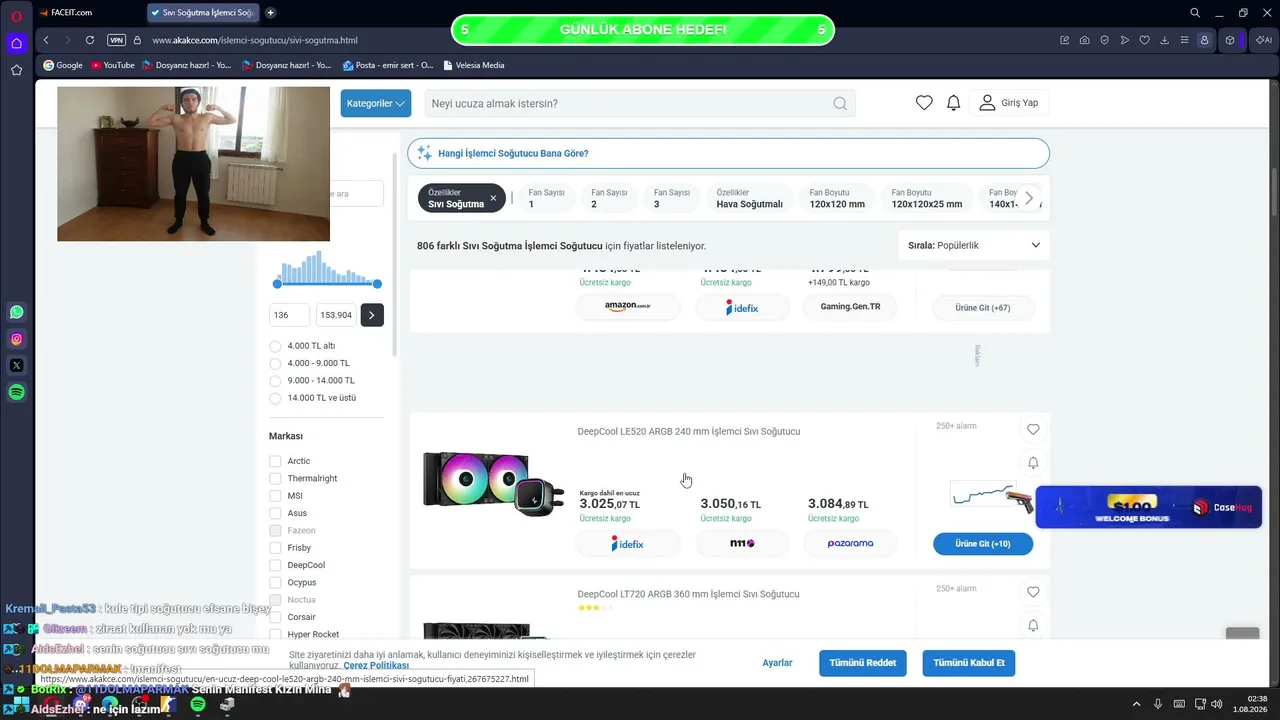Open Instagram in the Opera sidebar
This screenshot has height=720, width=1280.
pos(16,339)
